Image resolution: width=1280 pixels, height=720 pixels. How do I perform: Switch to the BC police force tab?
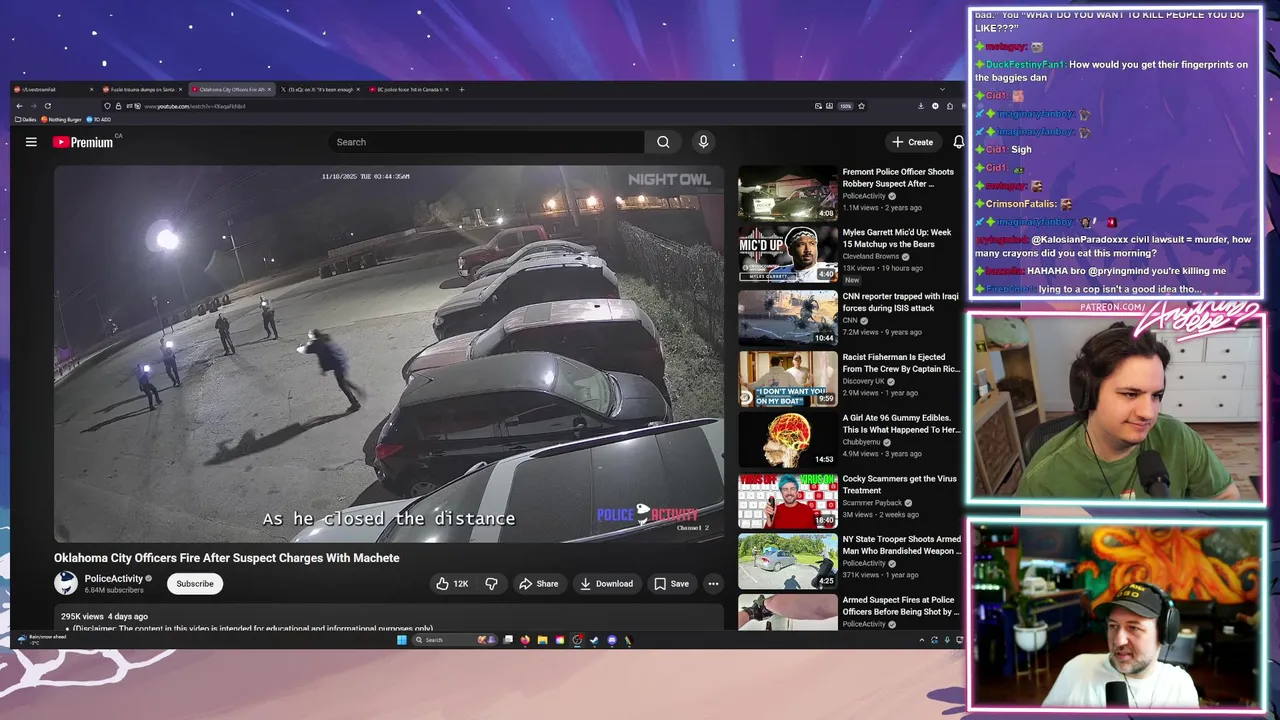click(410, 90)
